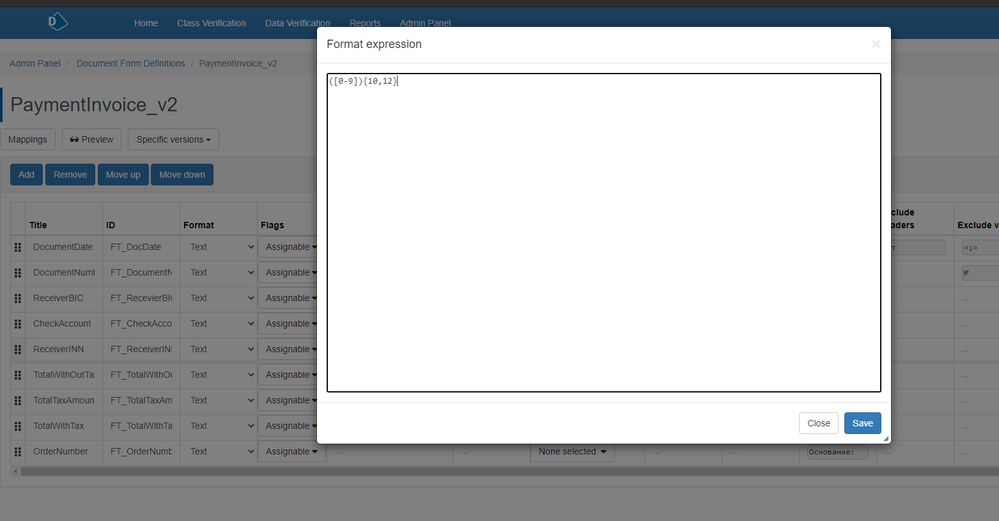Open Reports in the top navigation
Screen dimensions: 999x521
tap(365, 23)
